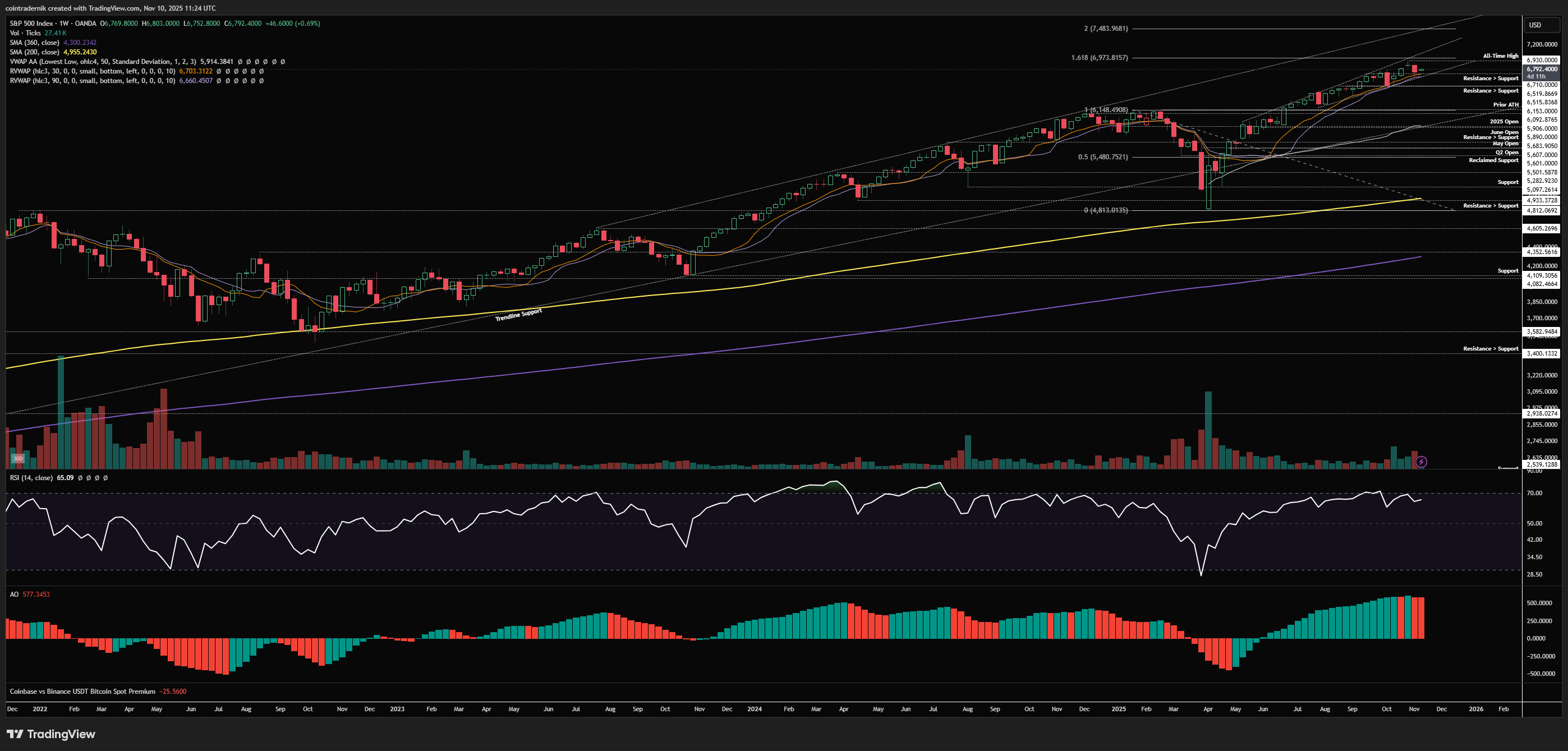Screen dimensions: 1568x751
Task: Click the S&P 500 Index symbol title
Action: (x=31, y=23)
